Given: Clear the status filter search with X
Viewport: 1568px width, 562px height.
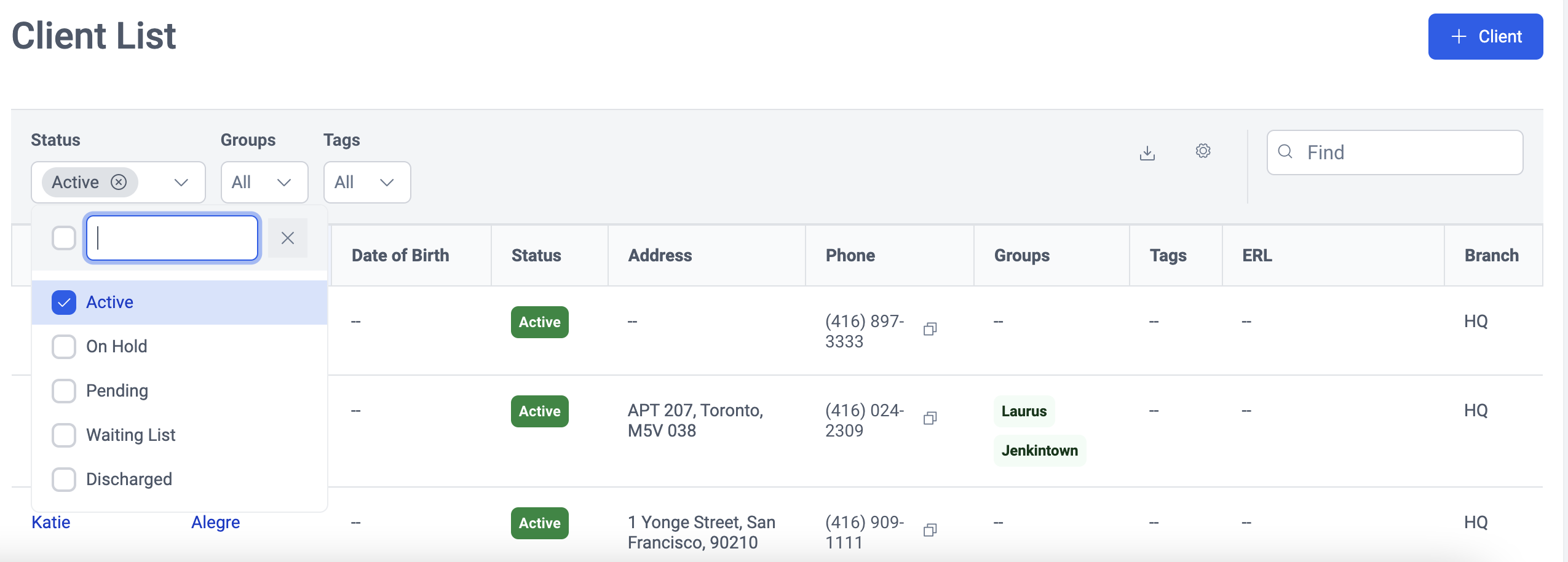Looking at the screenshot, I should [x=287, y=238].
